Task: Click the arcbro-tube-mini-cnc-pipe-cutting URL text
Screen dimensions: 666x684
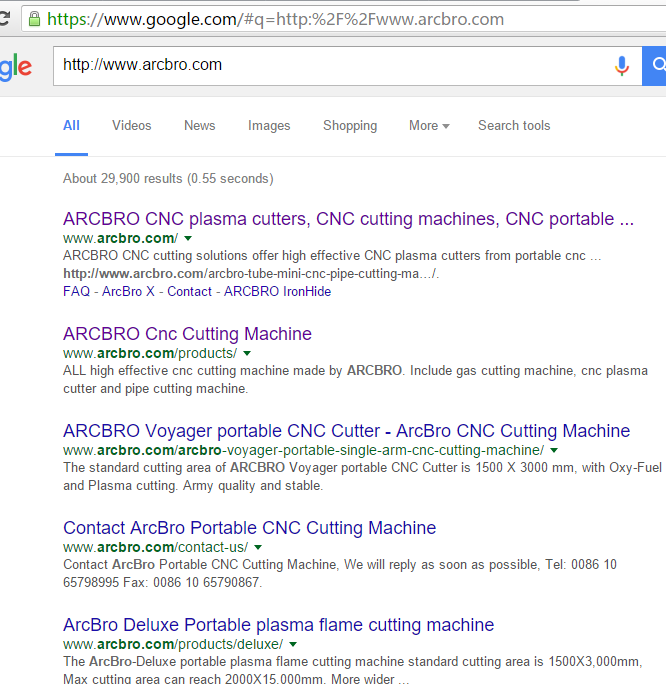Action: 251,274
